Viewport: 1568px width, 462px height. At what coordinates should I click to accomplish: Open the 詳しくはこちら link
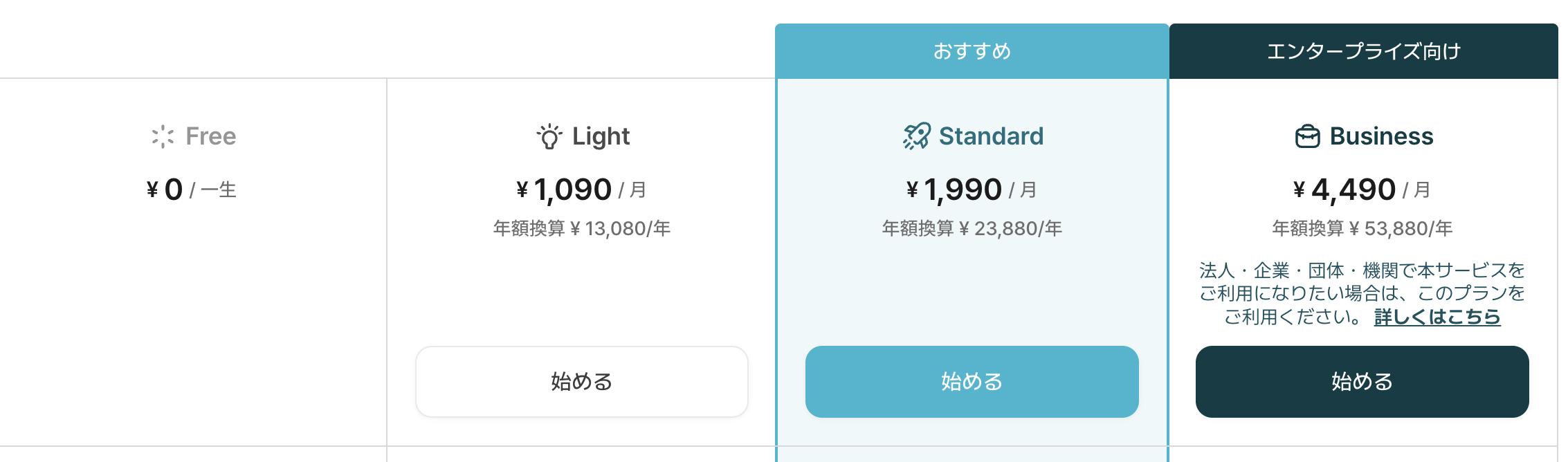pos(1437,317)
